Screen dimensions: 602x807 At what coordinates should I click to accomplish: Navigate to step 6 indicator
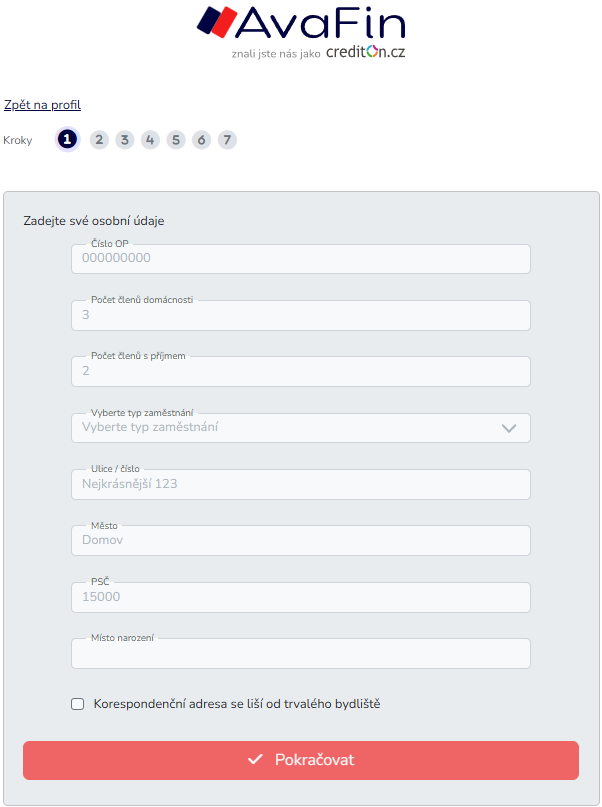tap(201, 140)
